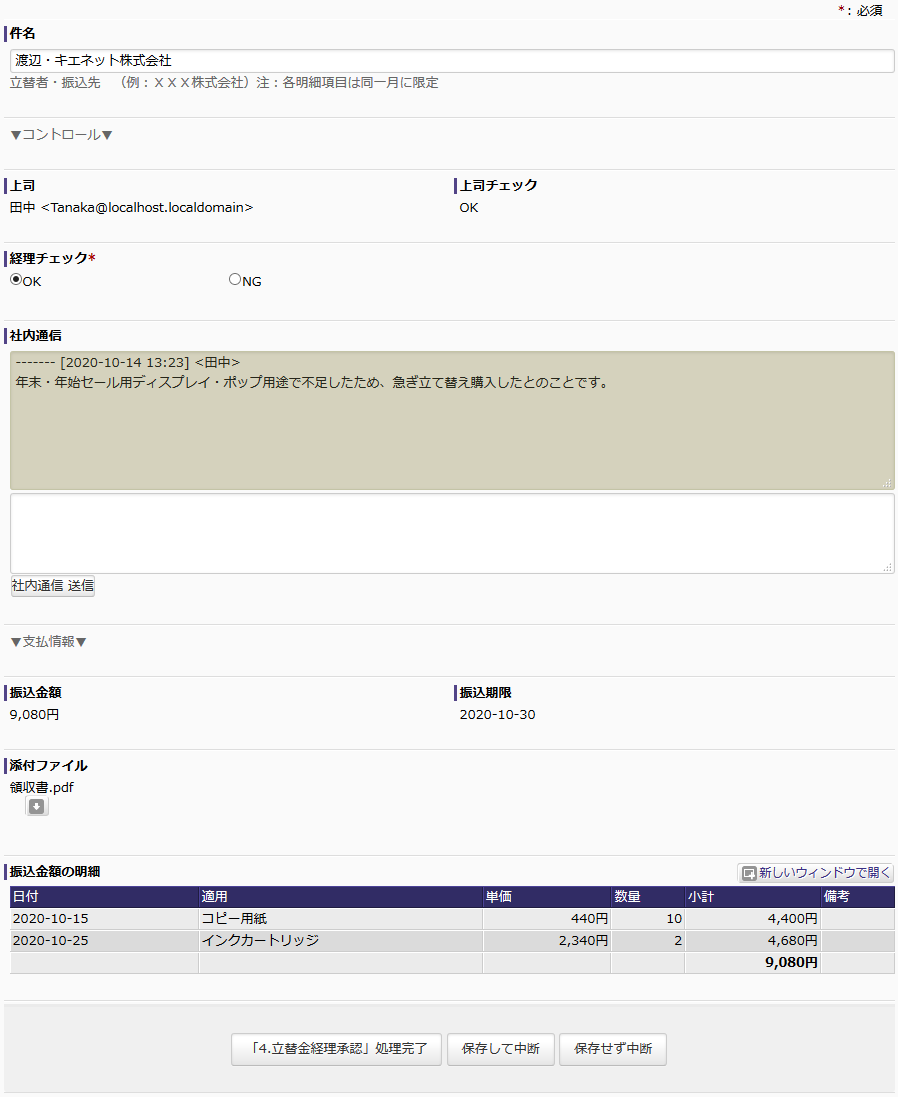This screenshot has height=1097, width=898.
Task: Select the コピー用紙 row in the table
Action: tap(234, 918)
